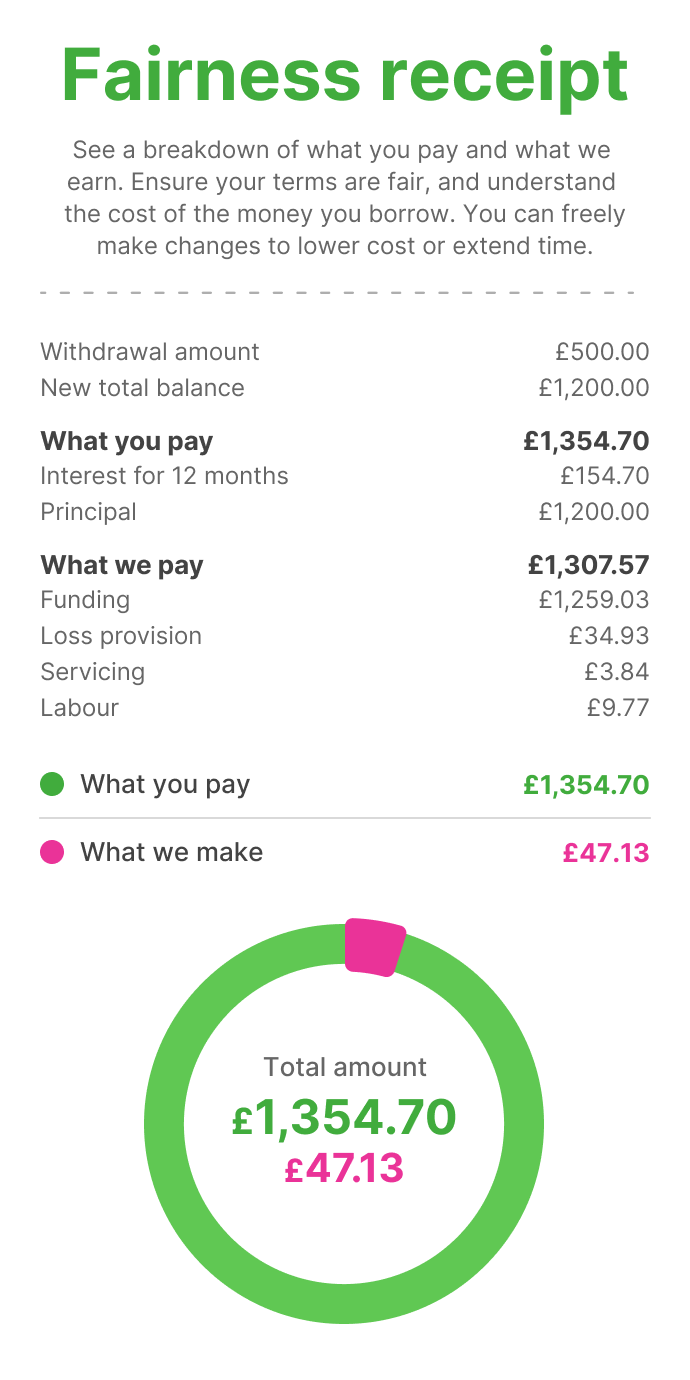Click the 'Interest for 12 months' line
Image resolution: width=690 pixels, height=1380 pixels.
click(x=164, y=476)
